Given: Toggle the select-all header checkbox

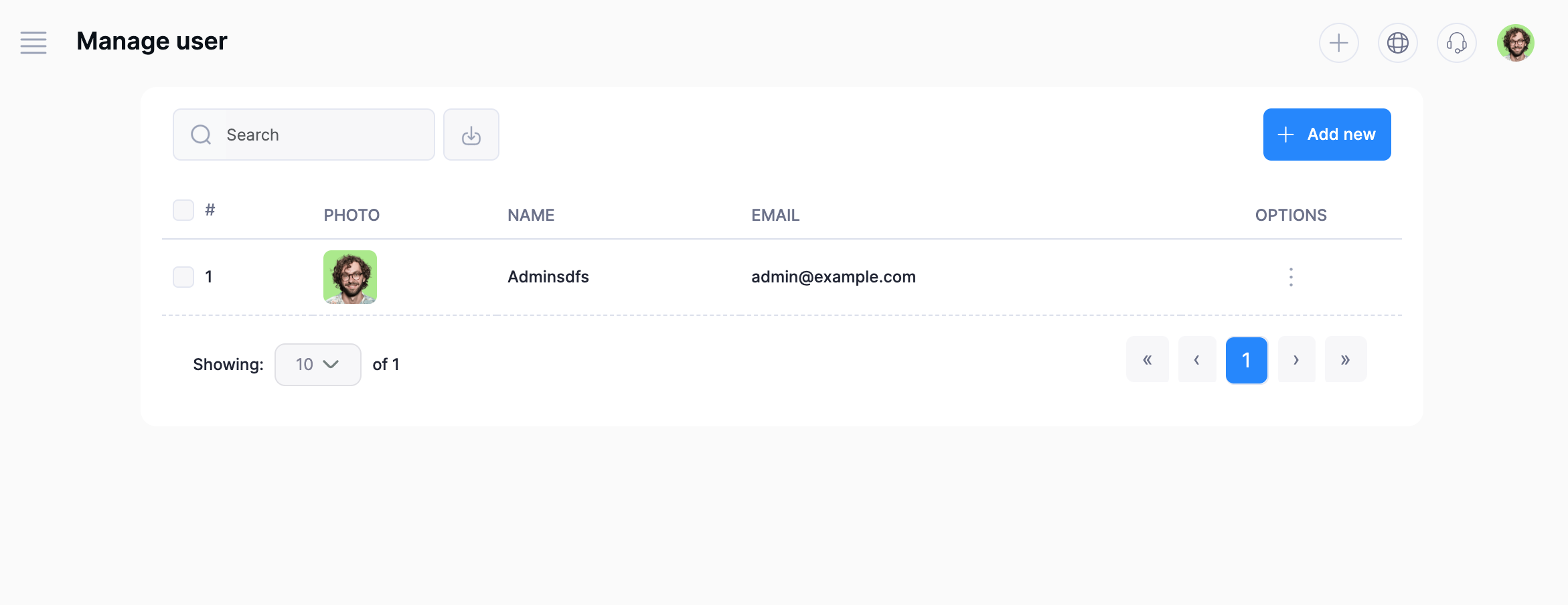Looking at the screenshot, I should [x=183, y=210].
